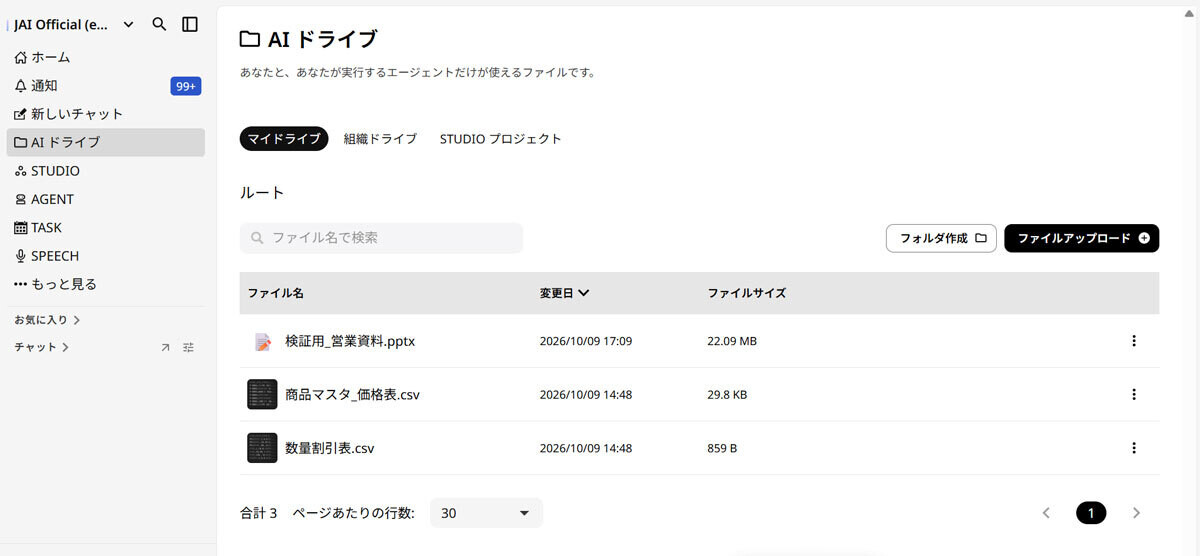Open STUDIO in sidebar
Viewport: 1200px width, 556px height.
point(105,171)
